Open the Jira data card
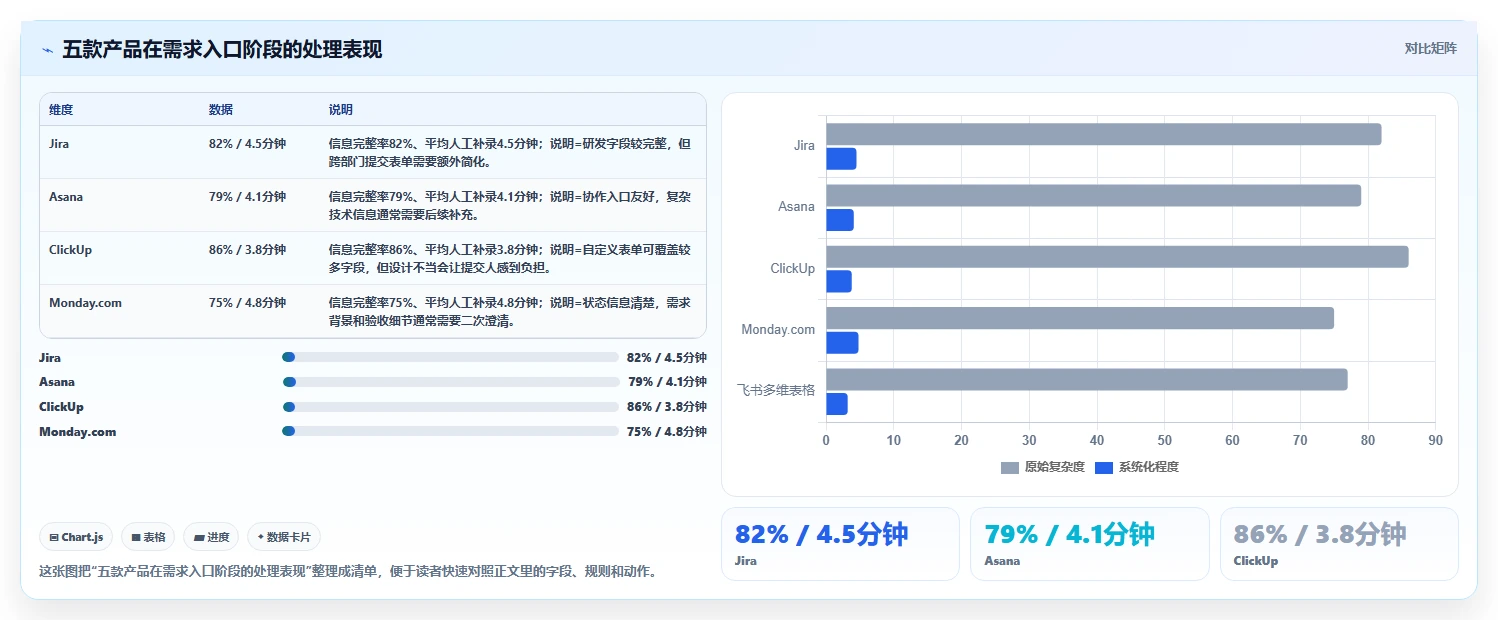 tap(840, 544)
